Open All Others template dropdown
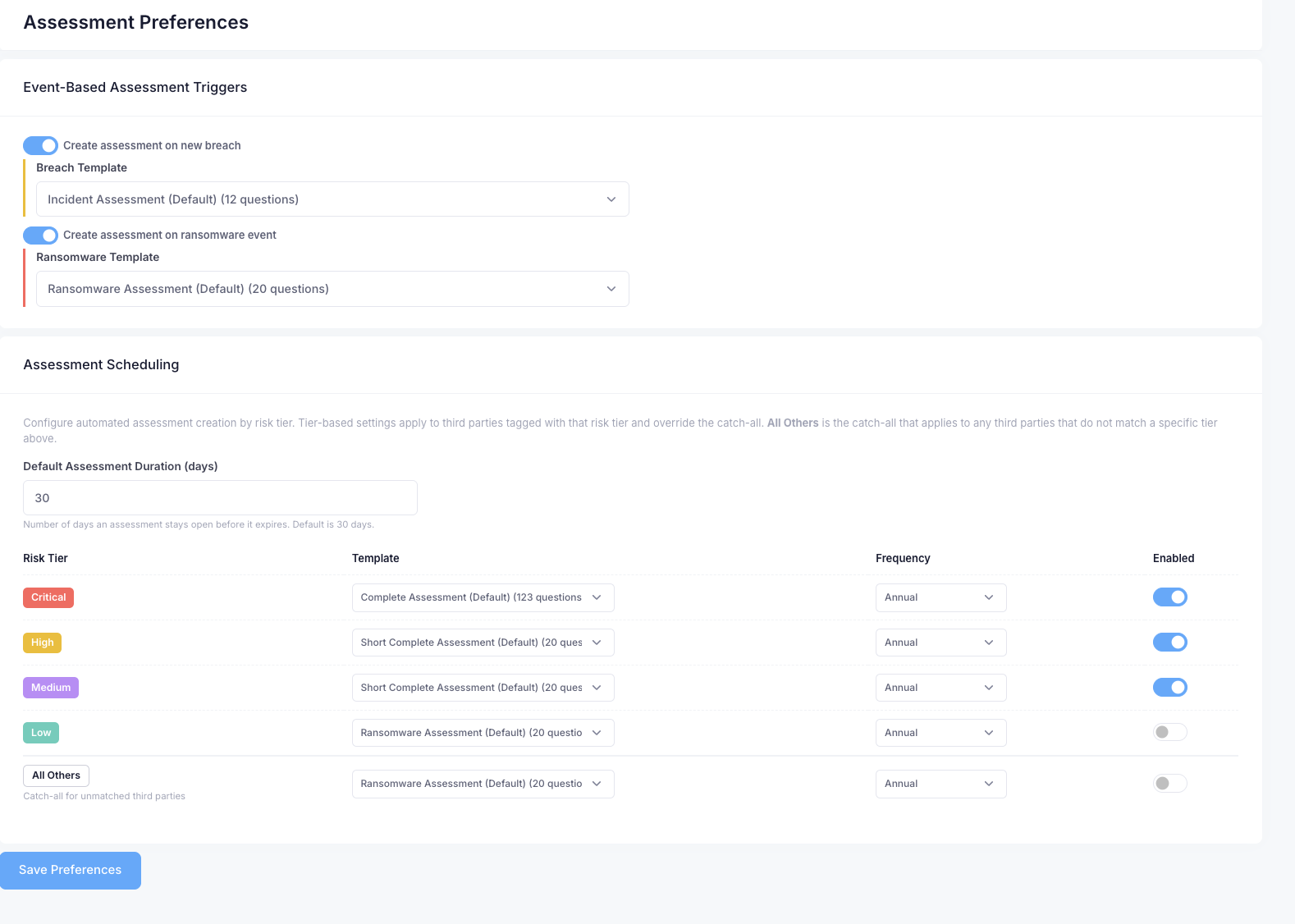Screen dimensions: 1295x924 483,784
